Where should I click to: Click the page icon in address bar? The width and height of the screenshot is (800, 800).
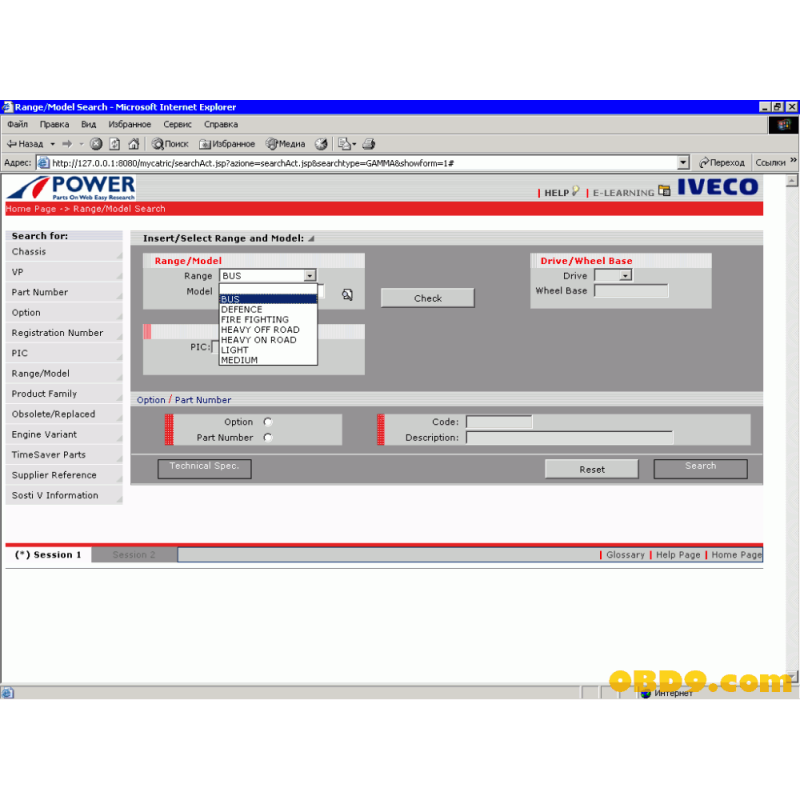pyautogui.click(x=44, y=163)
